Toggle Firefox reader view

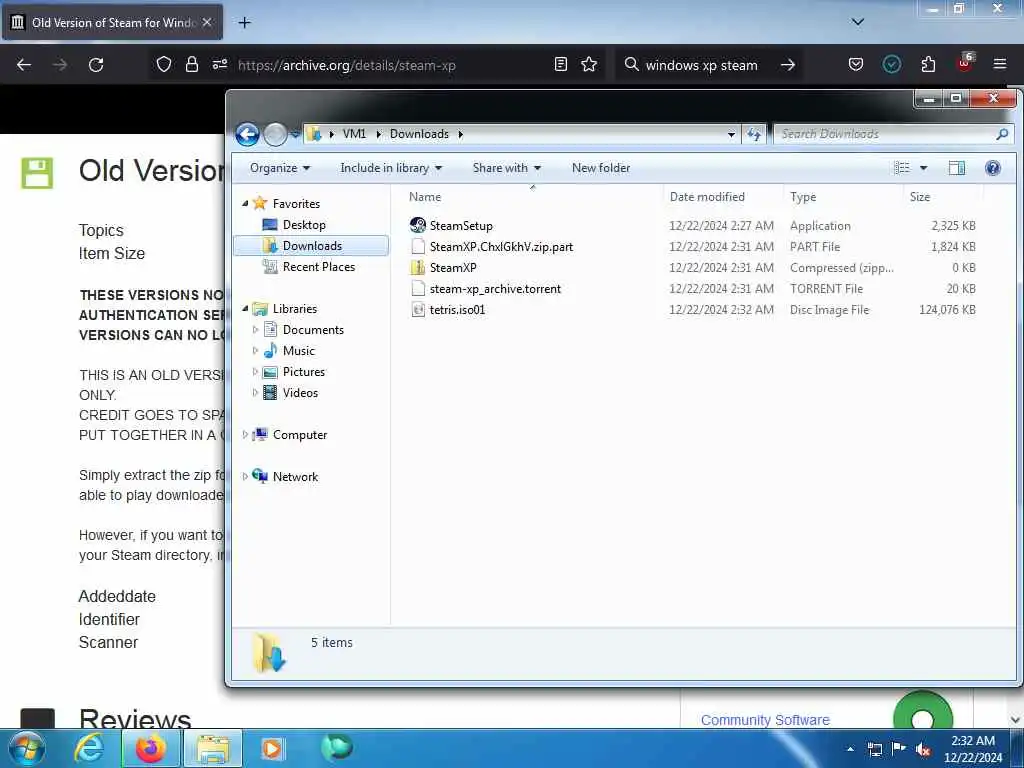click(x=560, y=64)
